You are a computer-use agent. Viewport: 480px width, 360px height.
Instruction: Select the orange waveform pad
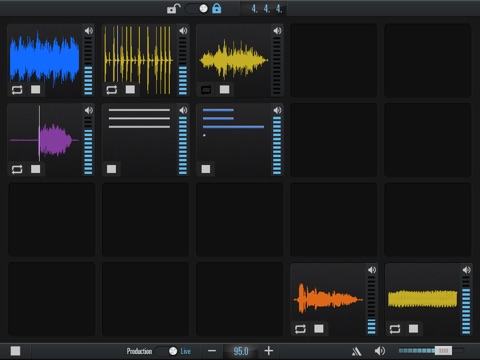pos(328,298)
